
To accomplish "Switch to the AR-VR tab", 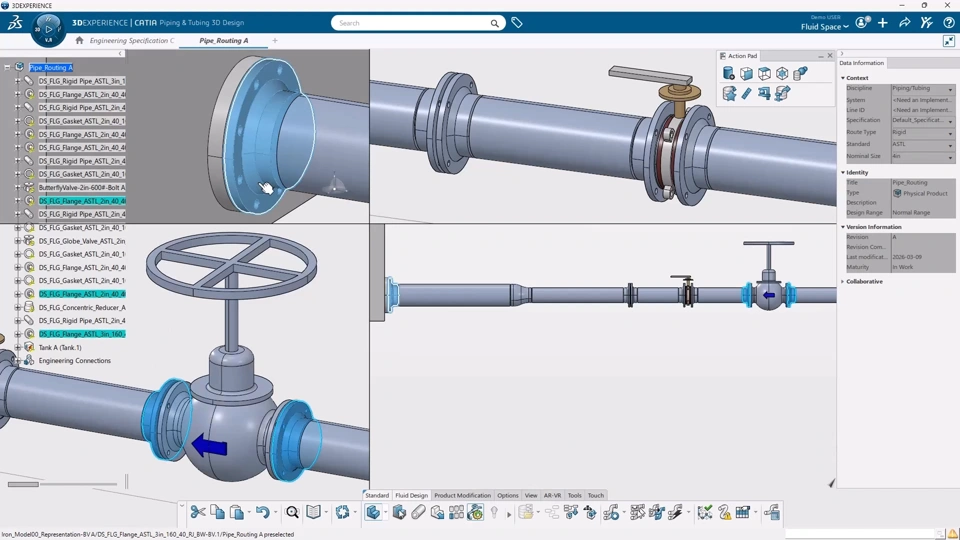I will point(552,495).
